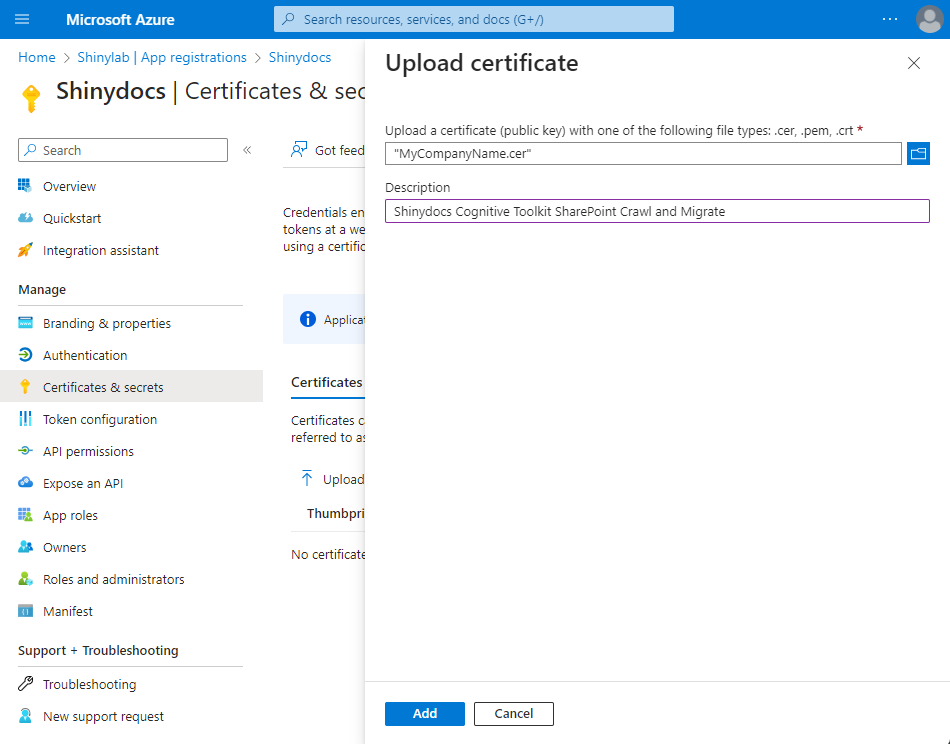This screenshot has height=744, width=950.
Task: Click the Home breadcrumb link
Action: click(x=37, y=57)
